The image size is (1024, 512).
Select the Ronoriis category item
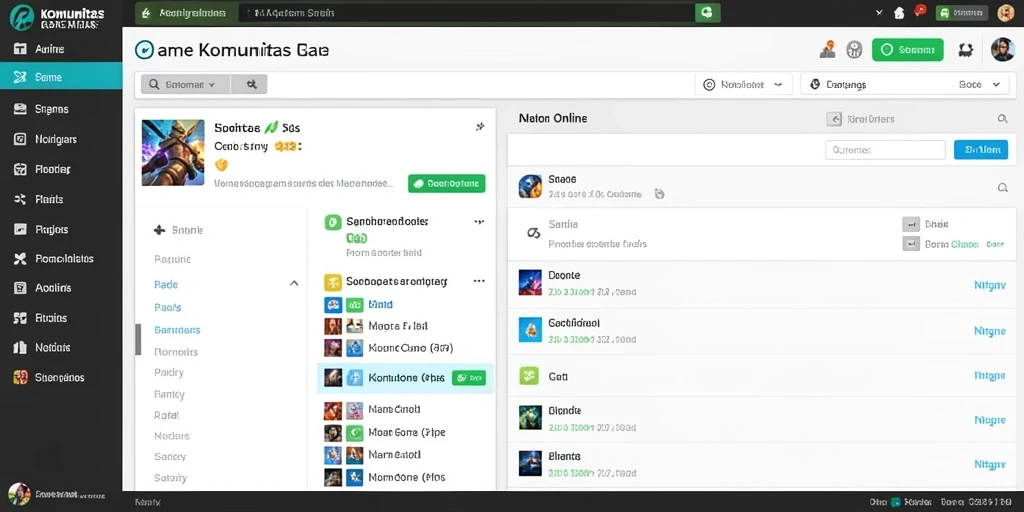[x=176, y=351]
